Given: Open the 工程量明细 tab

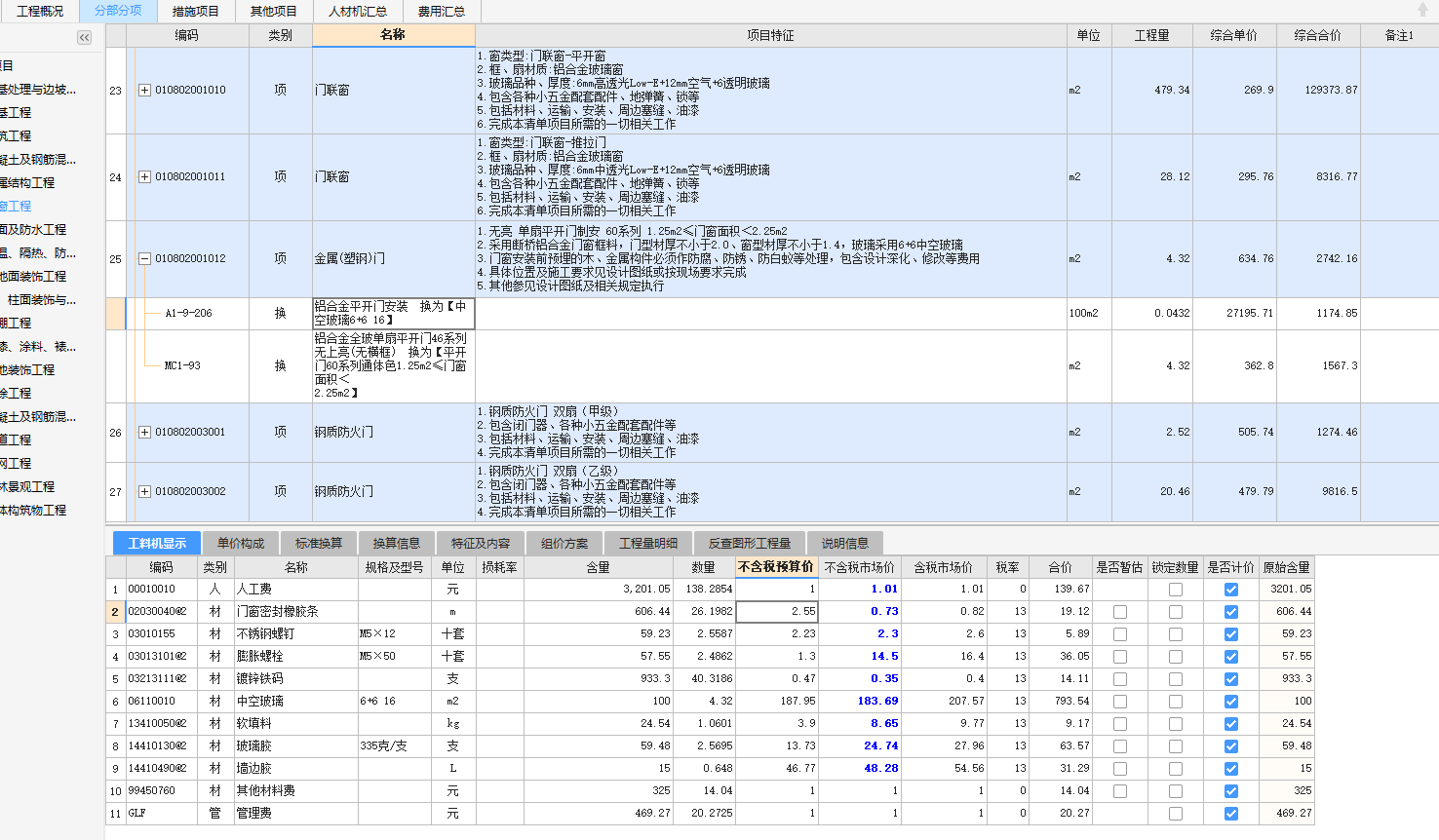Looking at the screenshot, I should pos(648,543).
